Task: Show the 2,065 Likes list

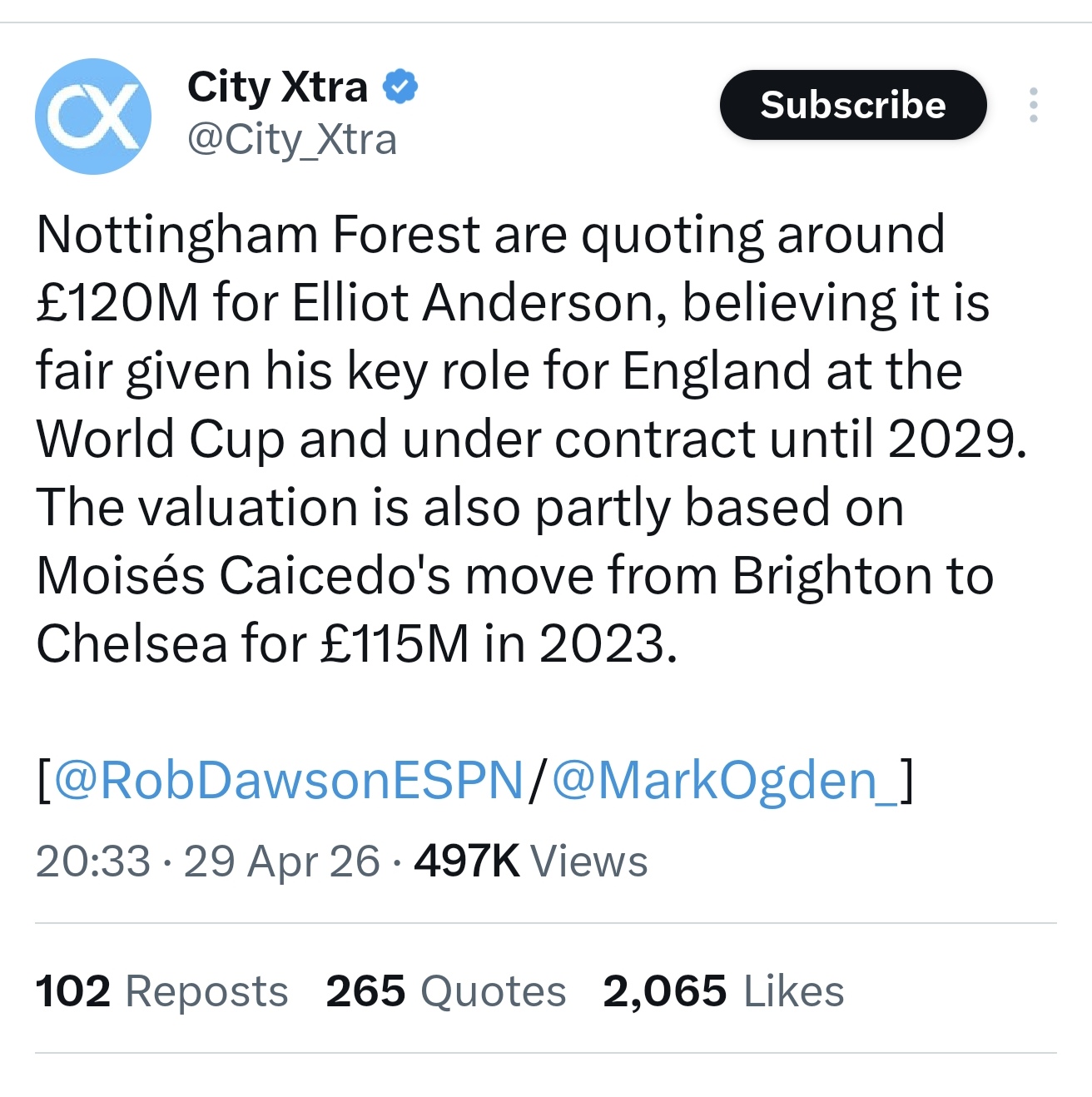Action: (722, 991)
